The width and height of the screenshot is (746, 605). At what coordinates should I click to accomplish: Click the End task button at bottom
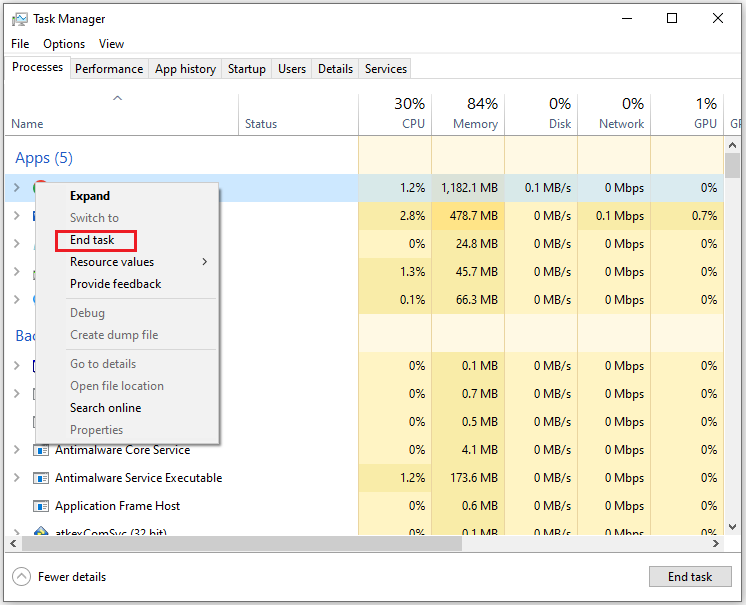point(690,577)
